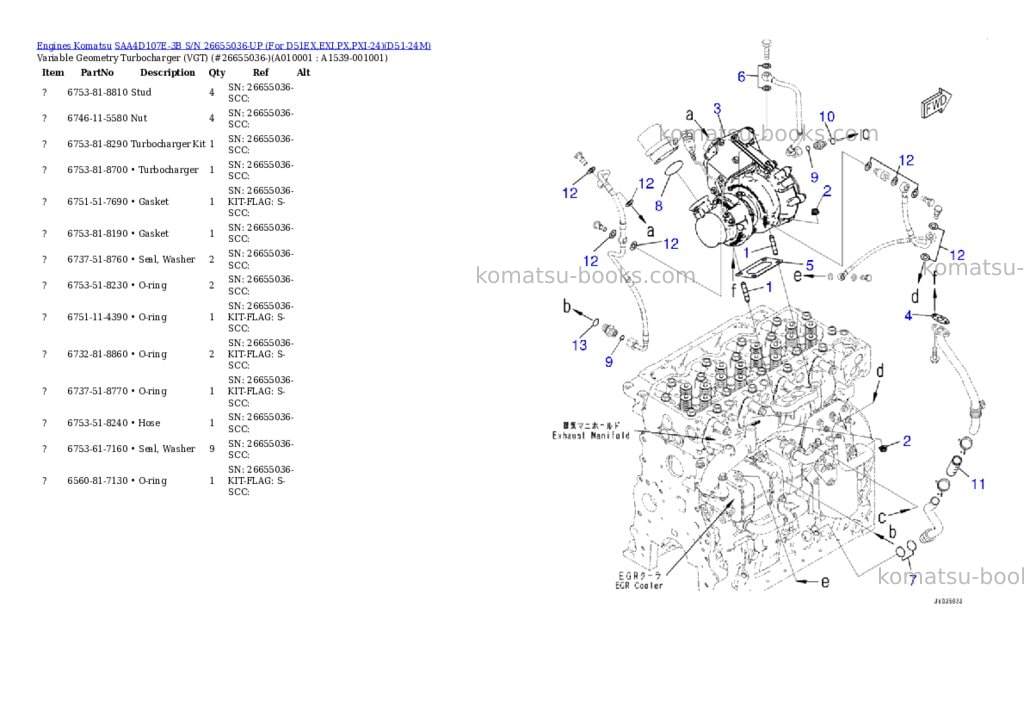The width and height of the screenshot is (1024, 725).
Task: Select part number 6560-81-7130
Action: click(97, 481)
